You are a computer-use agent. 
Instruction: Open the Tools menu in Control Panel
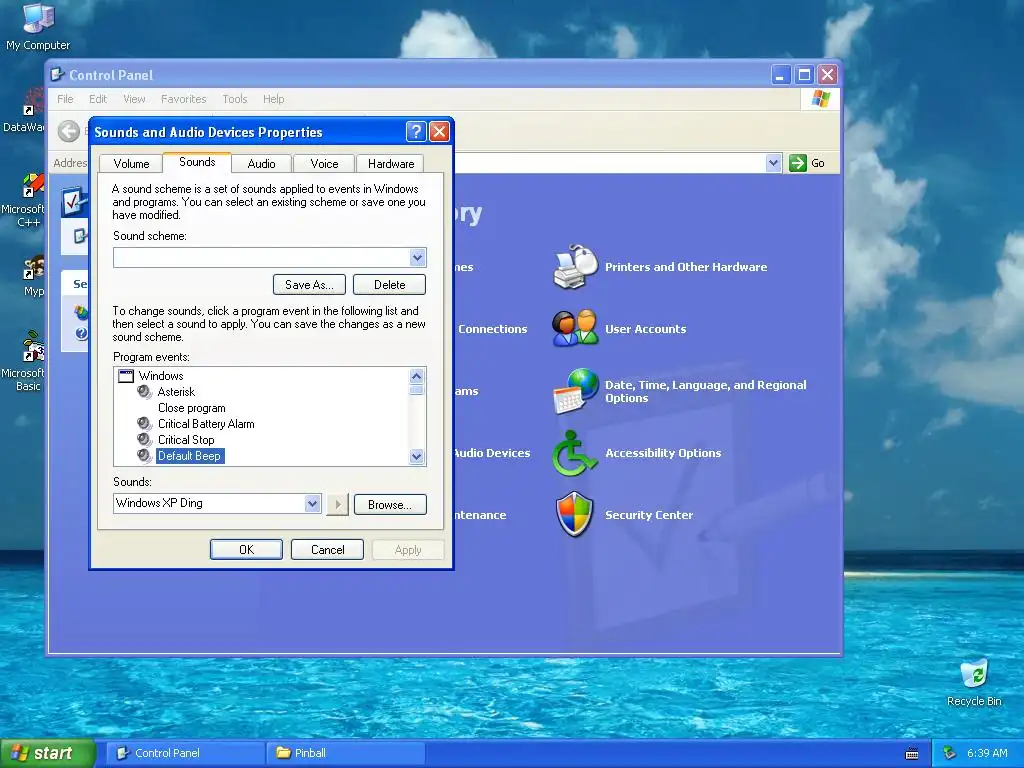pos(234,99)
